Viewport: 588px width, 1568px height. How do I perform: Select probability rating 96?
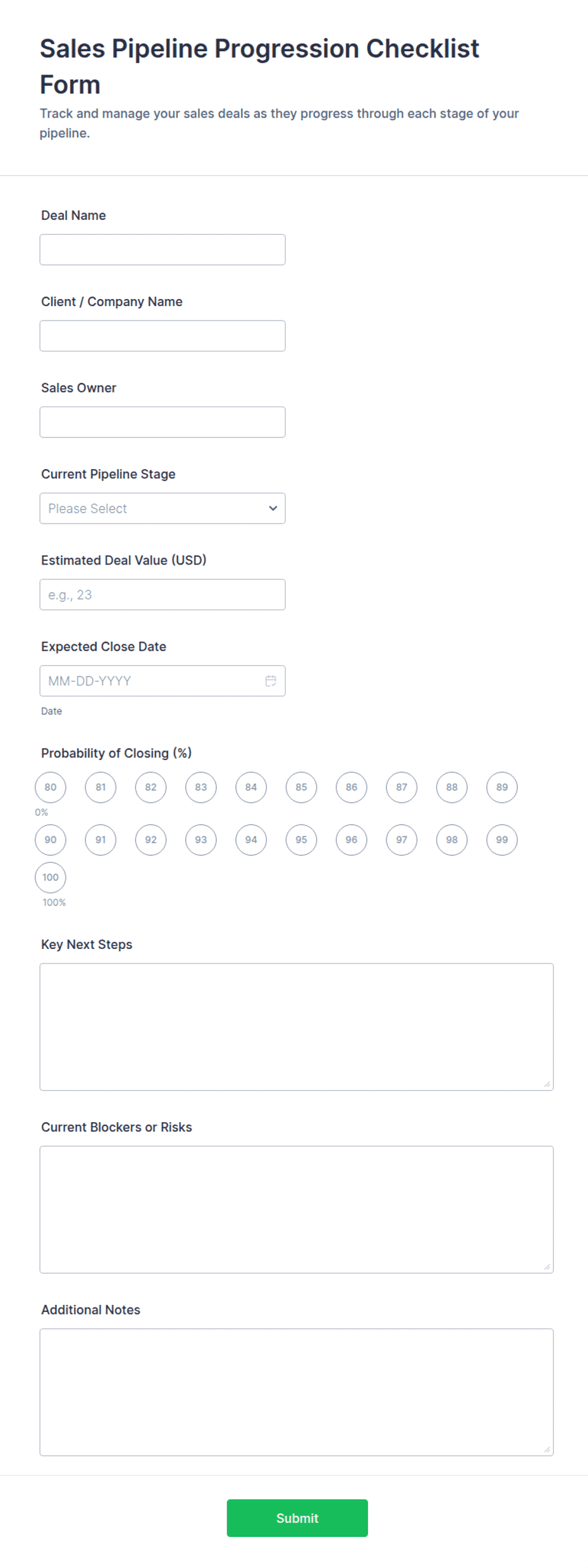352,840
